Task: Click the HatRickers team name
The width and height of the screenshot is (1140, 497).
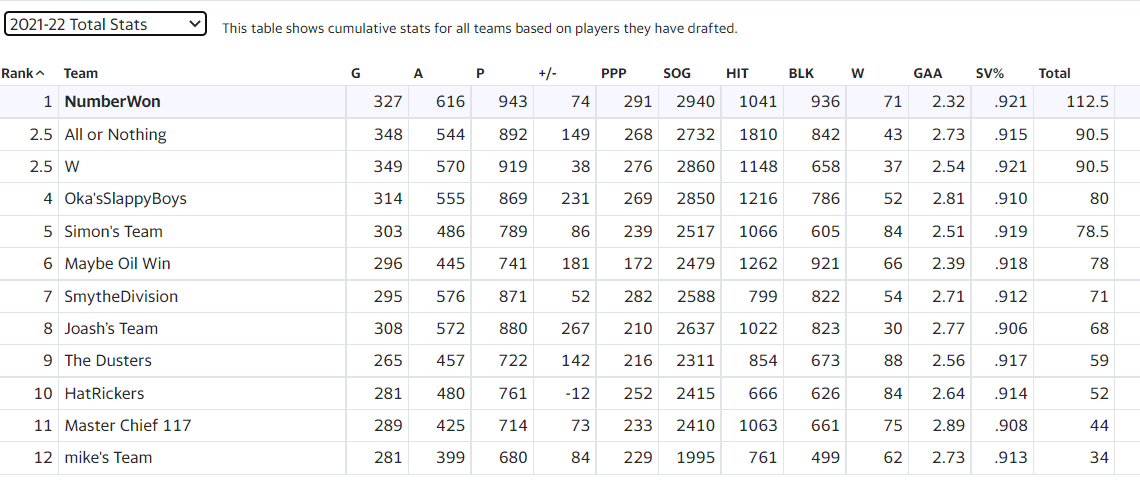Action: click(x=104, y=394)
